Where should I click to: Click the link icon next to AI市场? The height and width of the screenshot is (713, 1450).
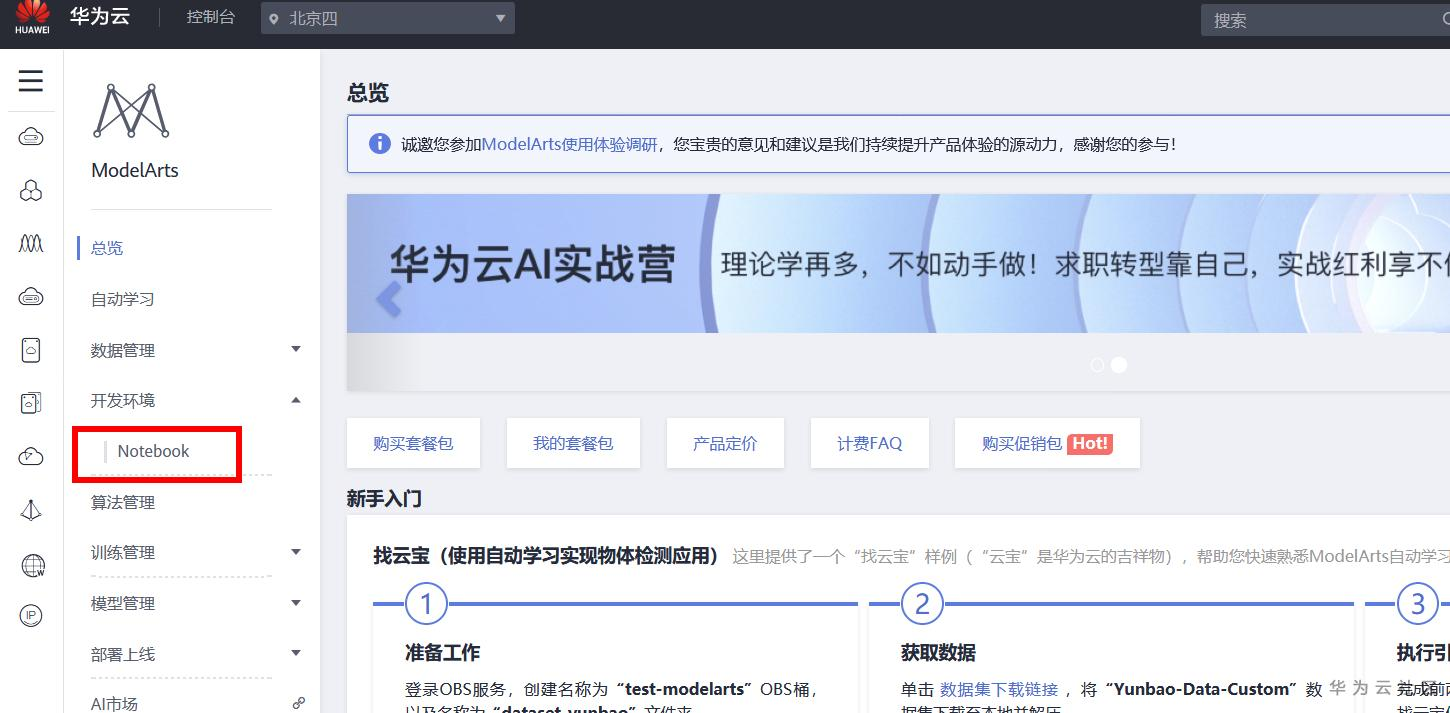298,703
